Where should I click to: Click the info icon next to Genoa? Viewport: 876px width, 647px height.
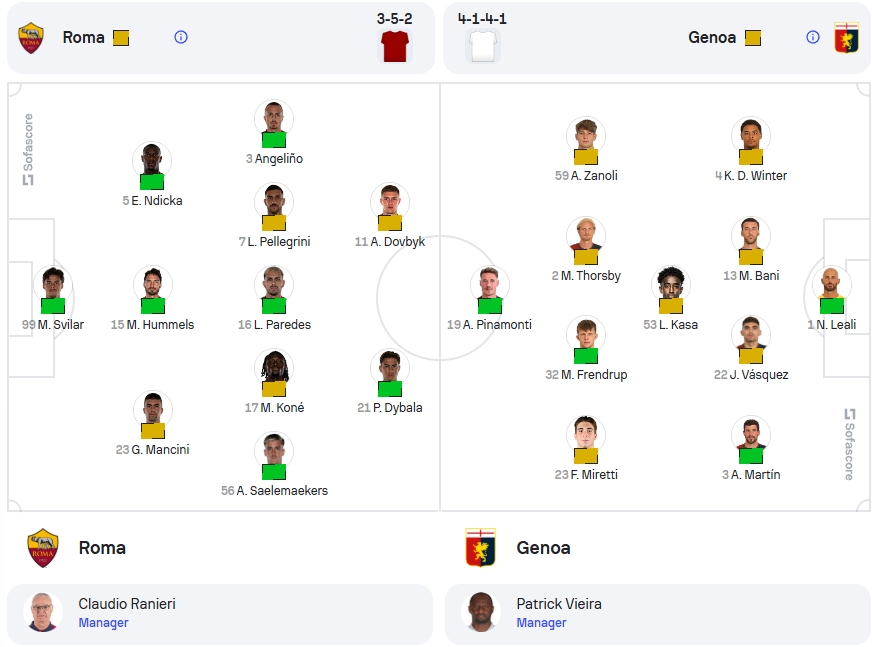tap(813, 37)
